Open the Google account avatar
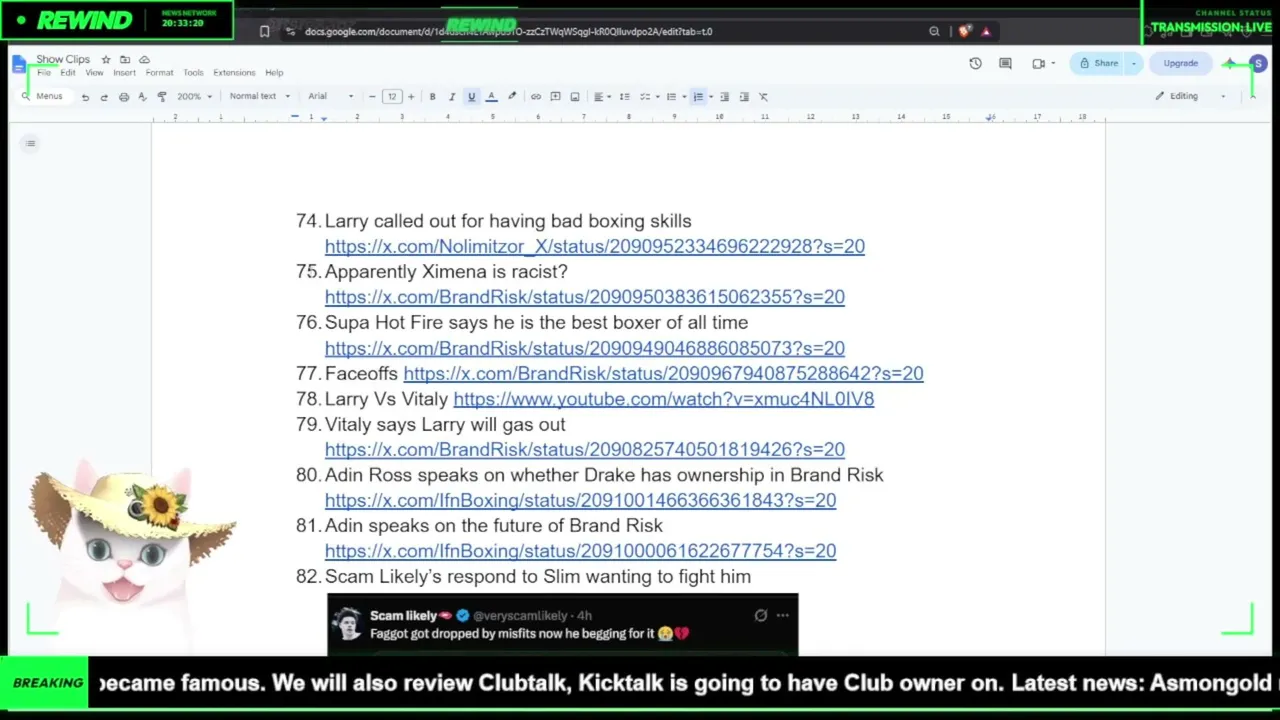Screen dimensions: 1280x720 pos(1258,64)
